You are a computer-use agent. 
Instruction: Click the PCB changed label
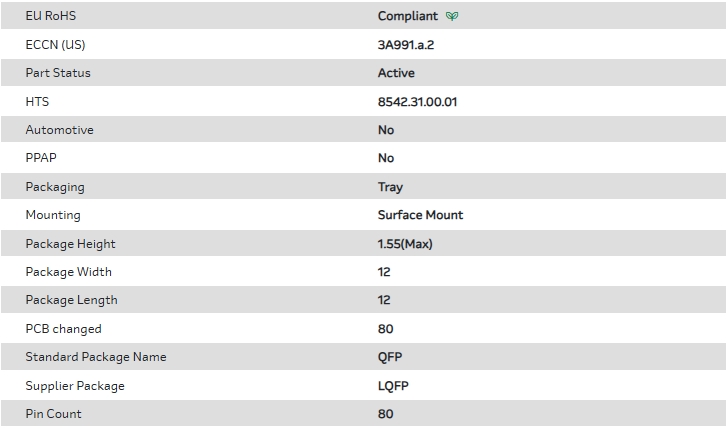[63, 329]
